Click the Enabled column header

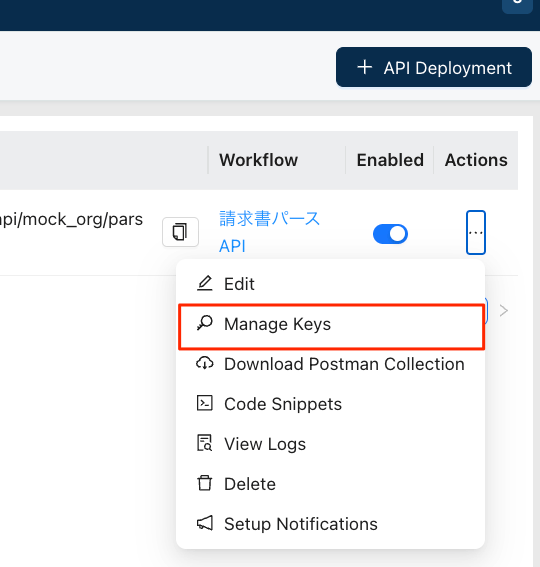click(x=390, y=160)
